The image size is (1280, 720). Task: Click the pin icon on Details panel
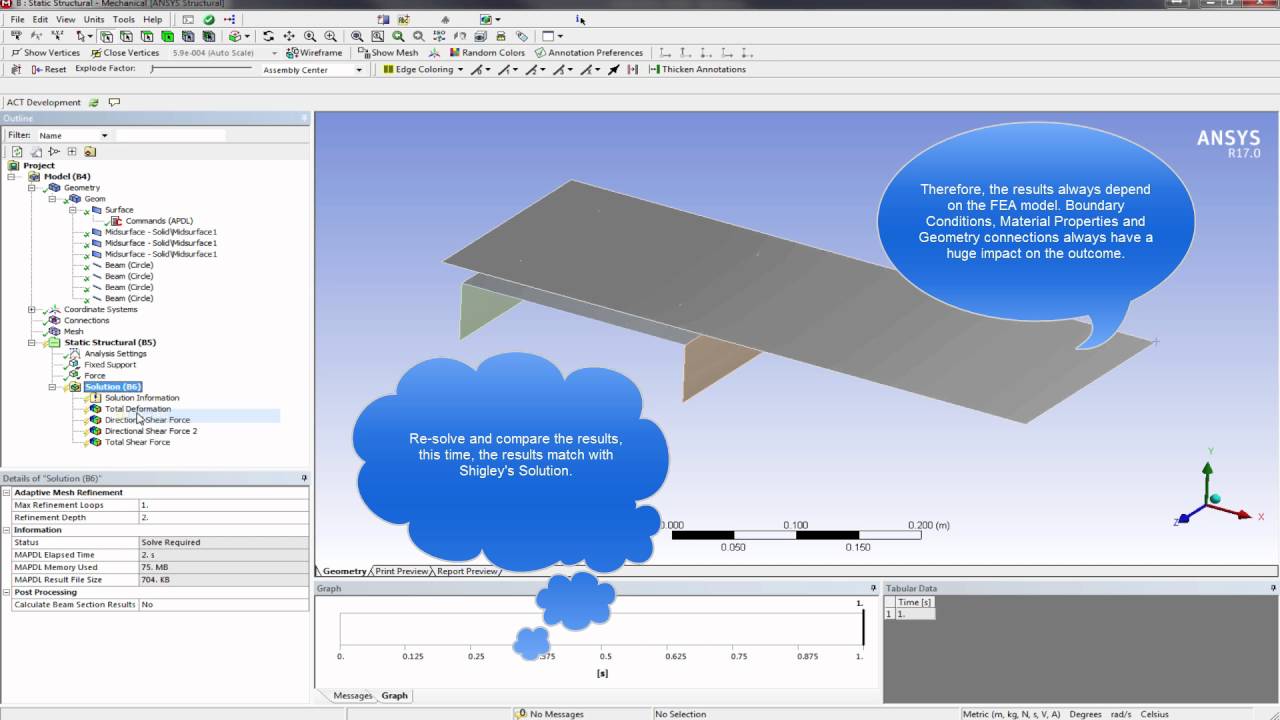(304, 478)
